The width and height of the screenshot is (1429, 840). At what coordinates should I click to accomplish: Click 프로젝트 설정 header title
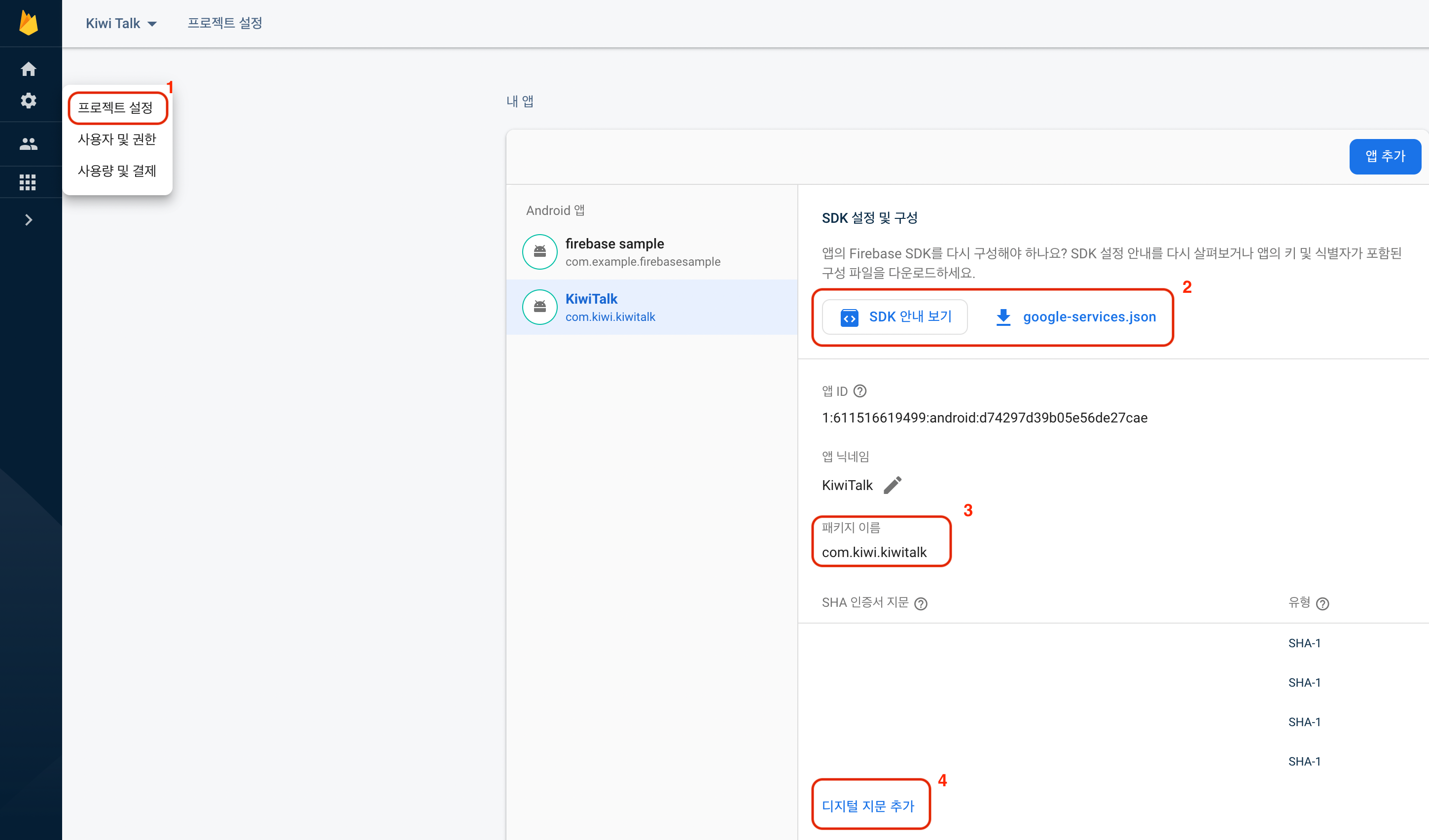point(224,23)
